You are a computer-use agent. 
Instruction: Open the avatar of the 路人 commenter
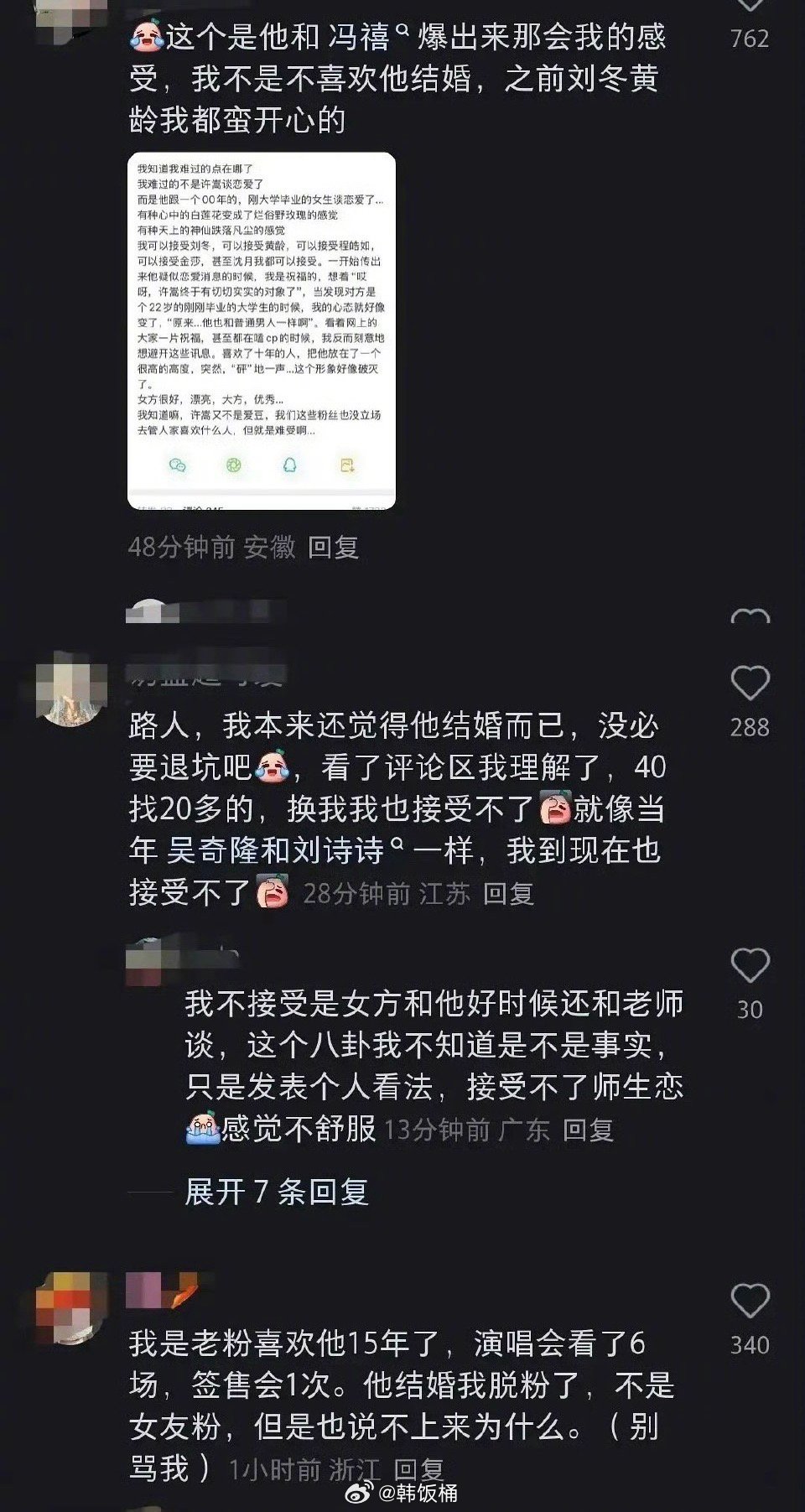click(x=71, y=689)
